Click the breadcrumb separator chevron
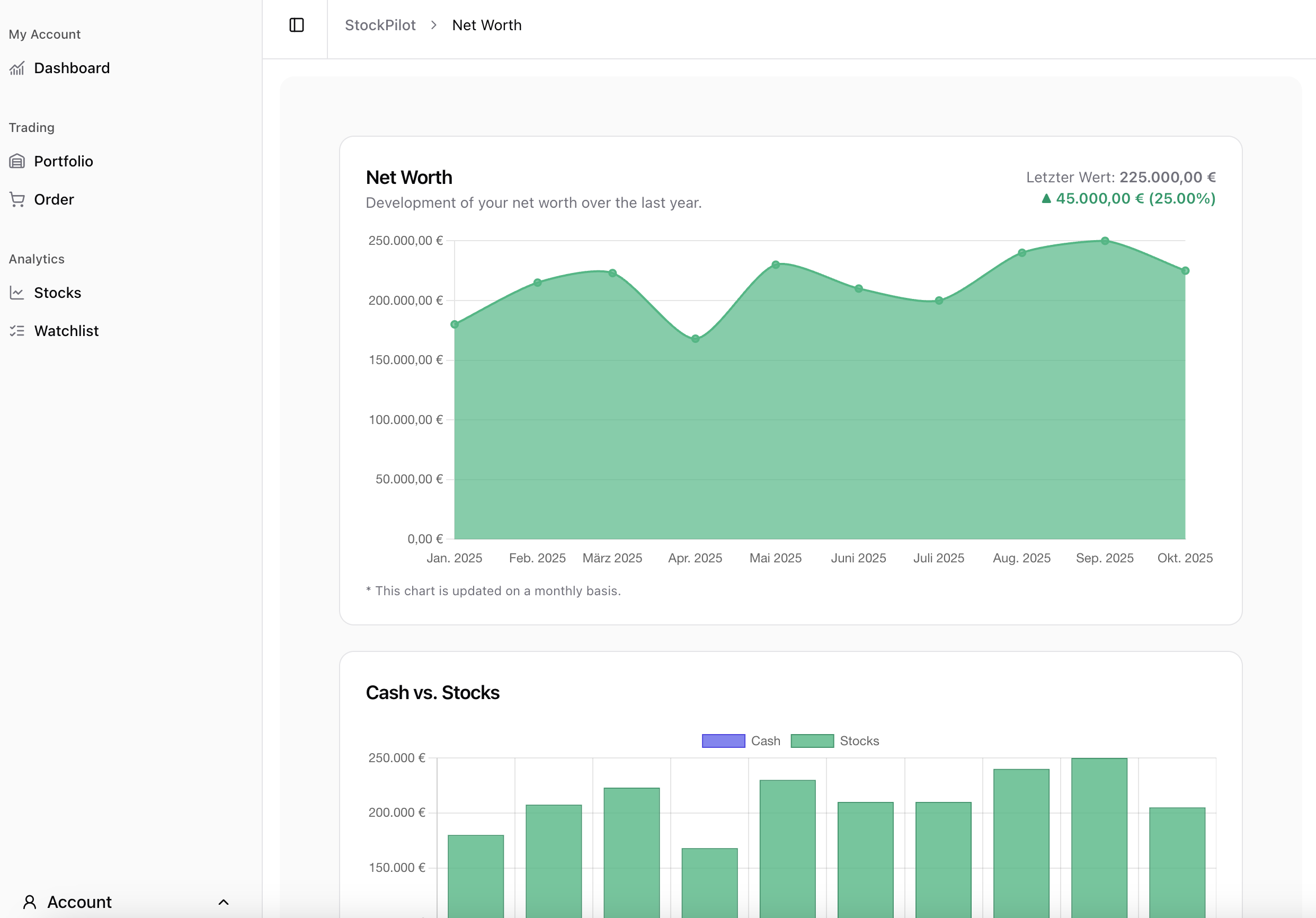1316x918 pixels. (x=434, y=25)
